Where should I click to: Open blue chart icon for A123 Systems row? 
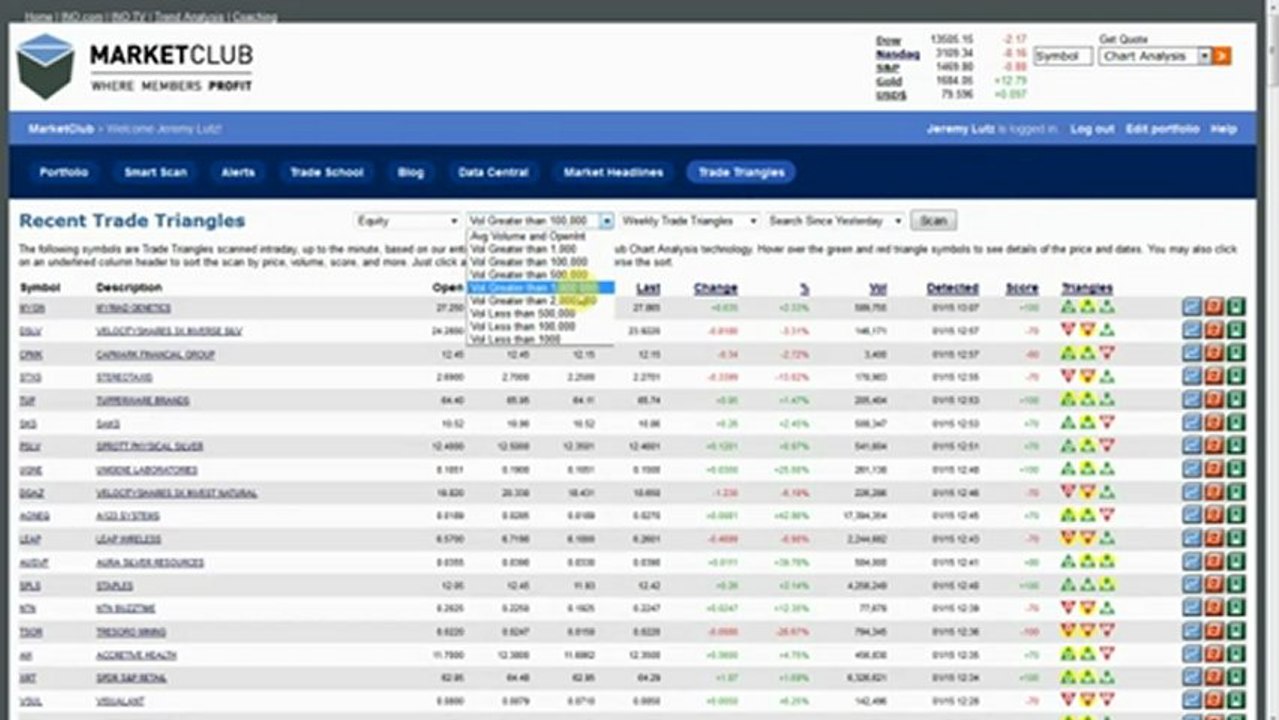[x=1191, y=516]
